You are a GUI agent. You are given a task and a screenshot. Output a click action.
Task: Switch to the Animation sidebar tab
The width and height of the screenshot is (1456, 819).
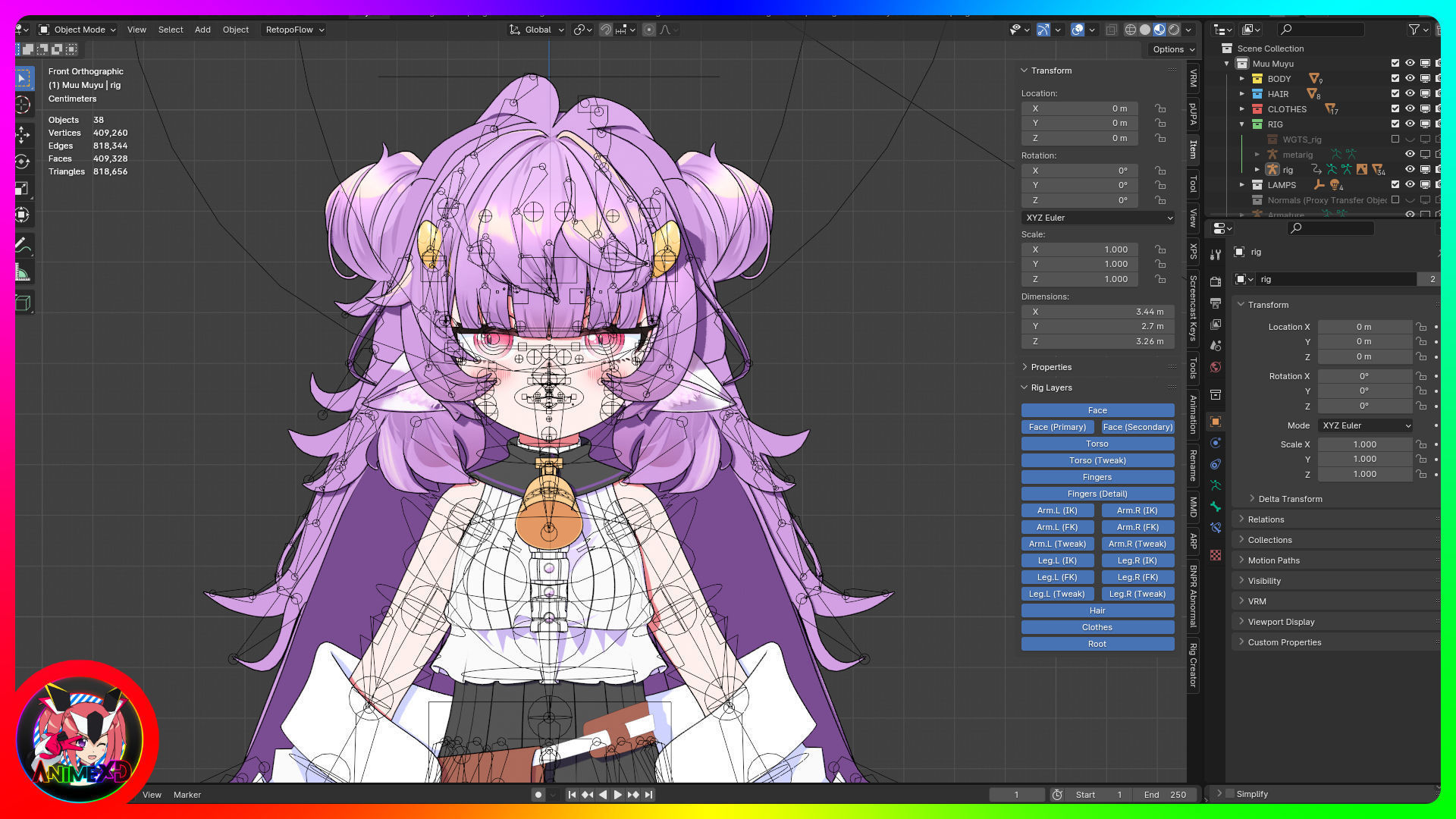pos(1193,414)
